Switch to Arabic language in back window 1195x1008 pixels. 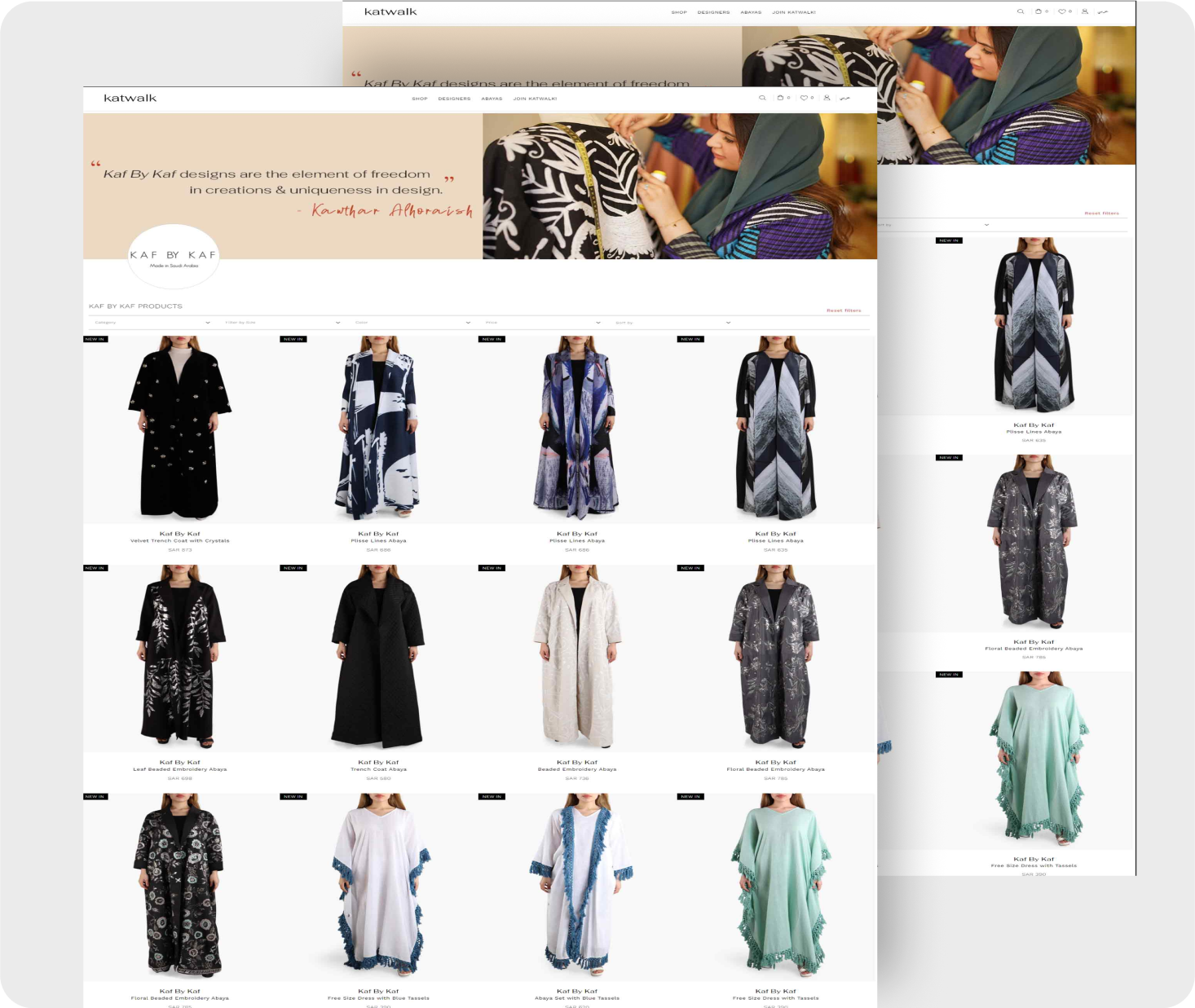[1103, 11]
